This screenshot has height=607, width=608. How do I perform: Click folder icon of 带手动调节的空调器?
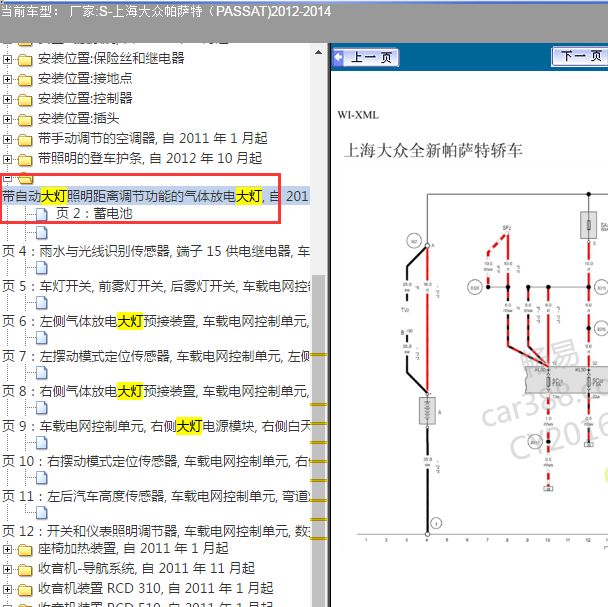pos(25,140)
